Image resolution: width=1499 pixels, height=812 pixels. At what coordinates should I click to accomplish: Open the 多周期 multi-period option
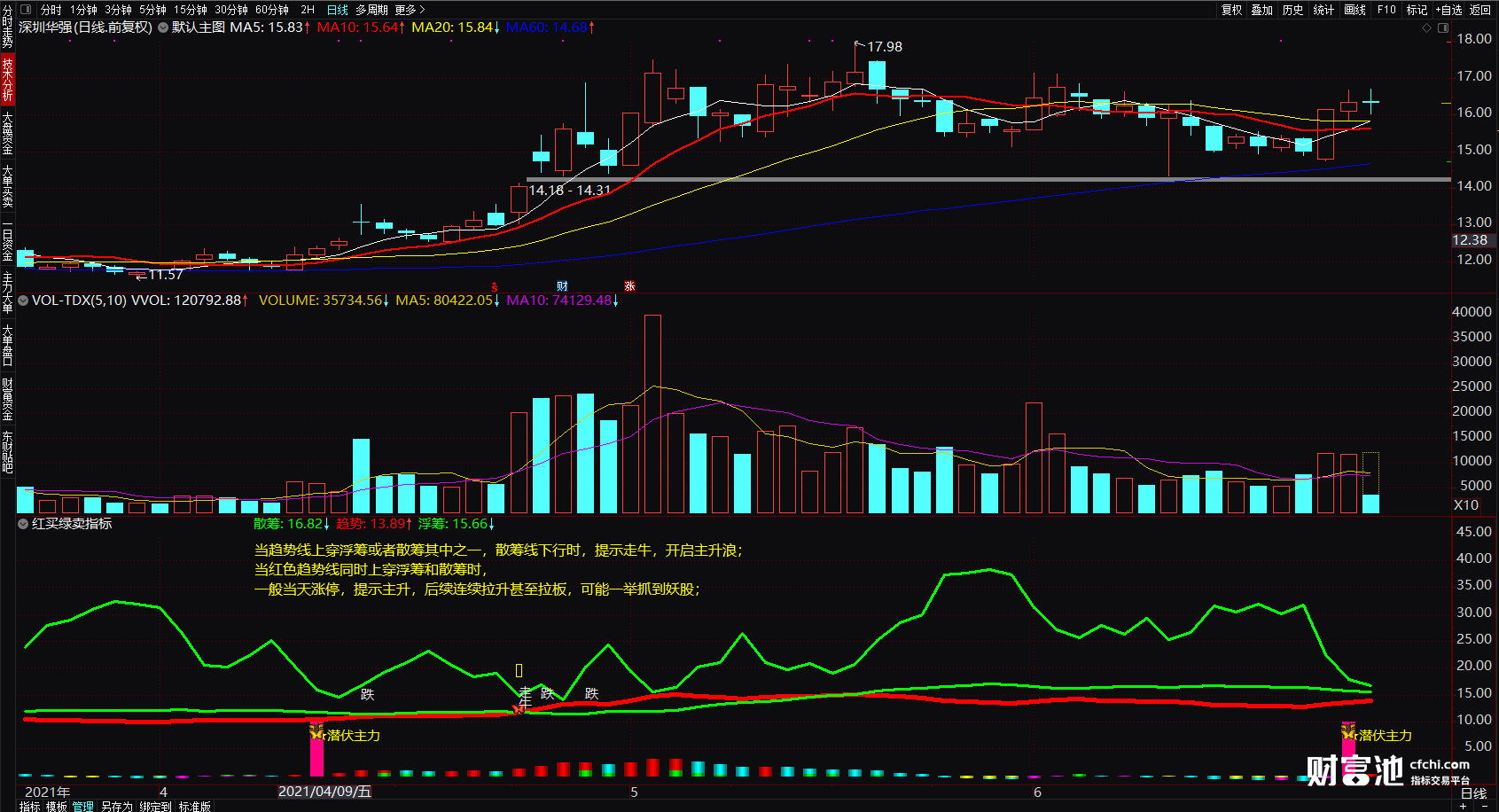click(371, 10)
